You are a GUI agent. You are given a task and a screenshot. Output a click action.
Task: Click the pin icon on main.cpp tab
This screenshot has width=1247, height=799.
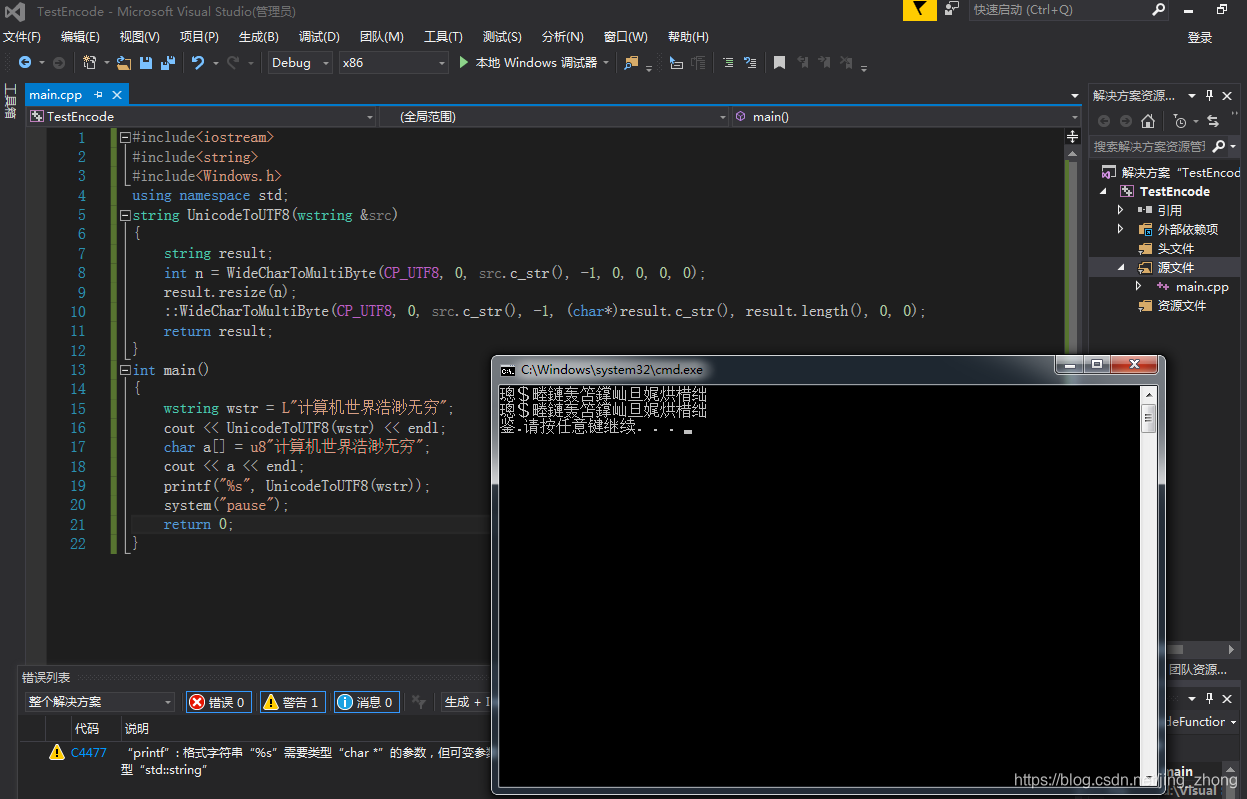(x=98, y=94)
